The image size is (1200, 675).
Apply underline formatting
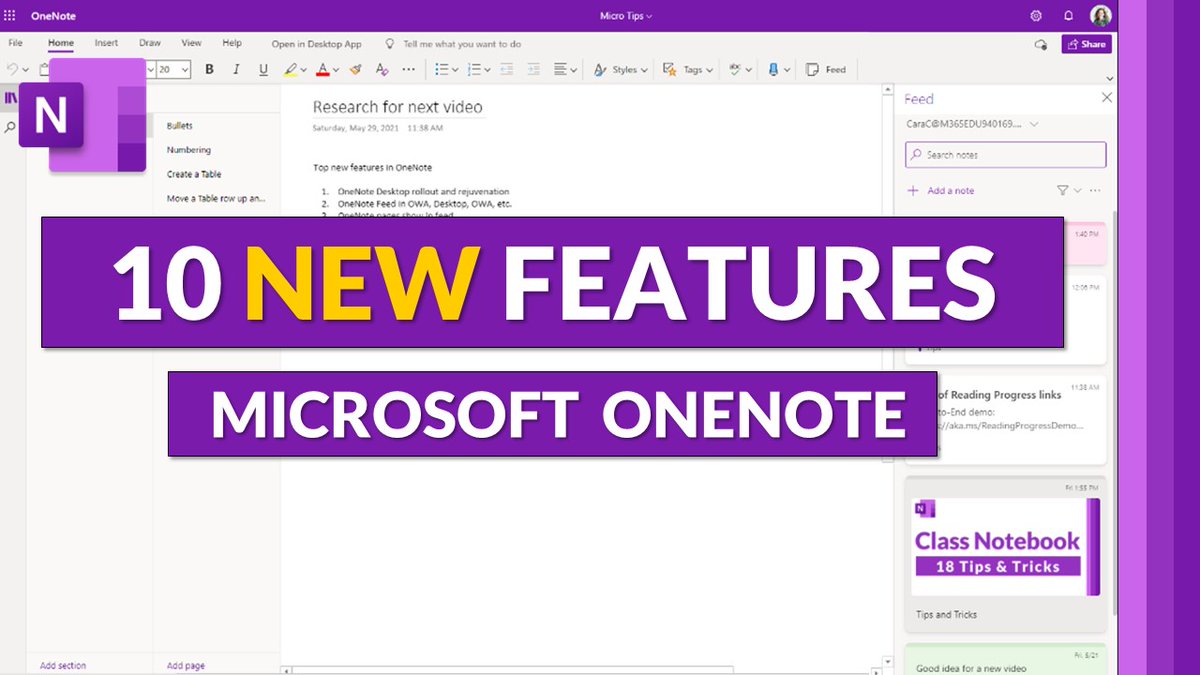(262, 69)
